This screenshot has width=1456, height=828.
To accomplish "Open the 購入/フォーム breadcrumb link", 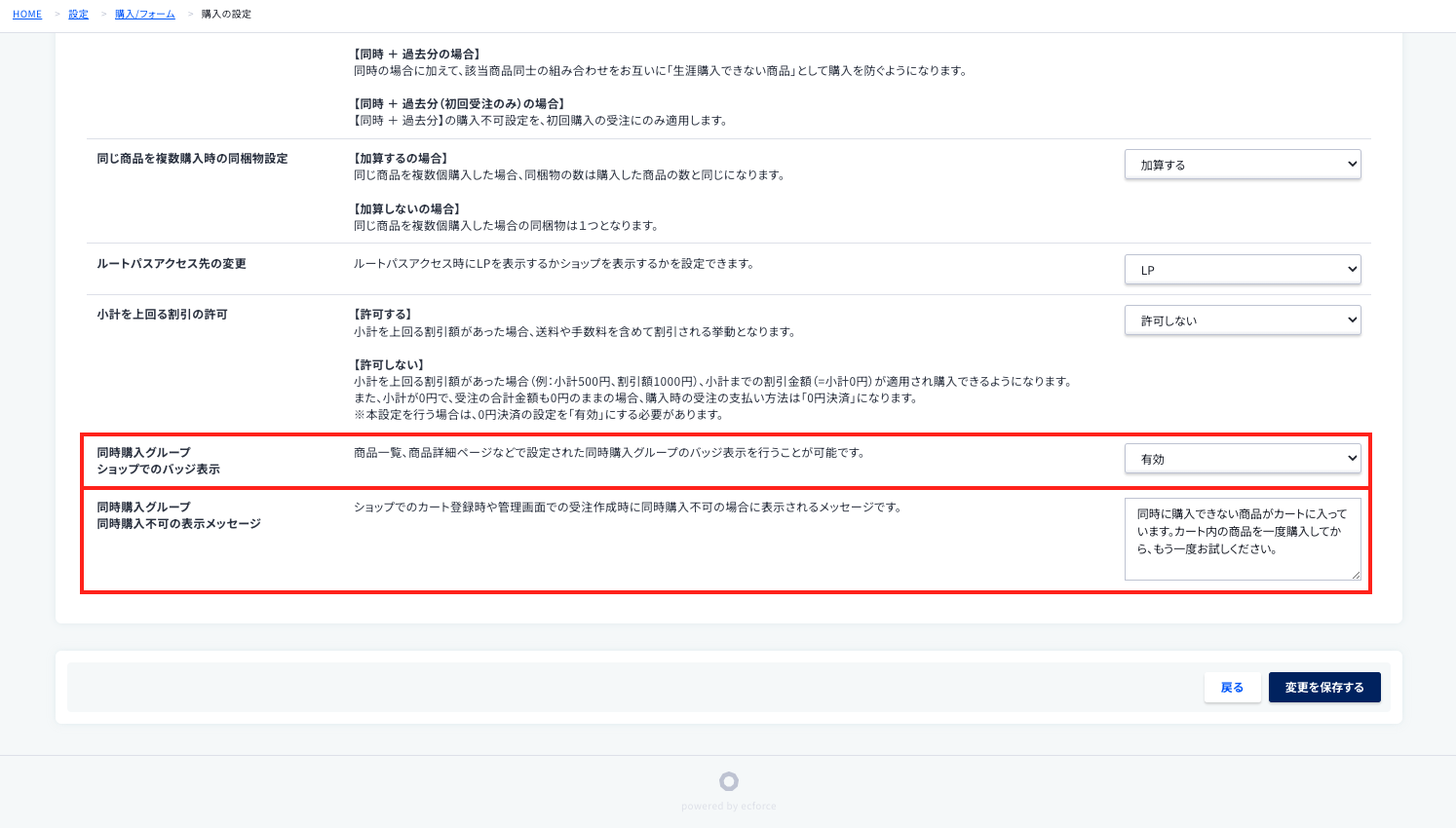I will (145, 14).
